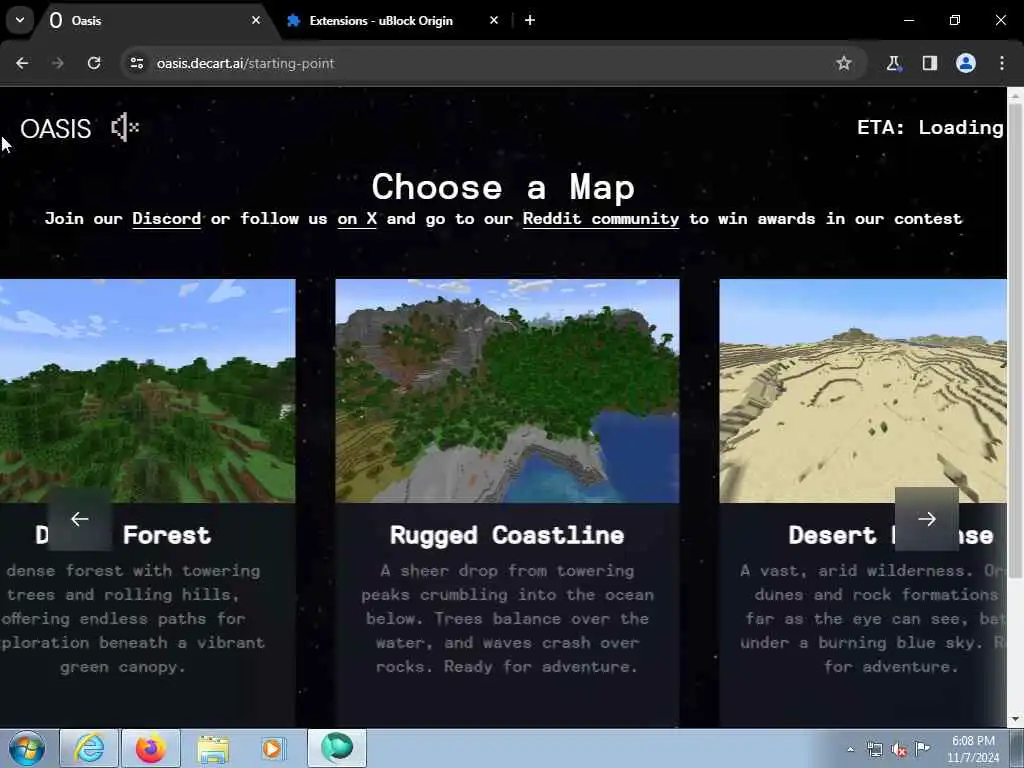This screenshot has height=768, width=1024.
Task: Open the Windows Start menu
Action: click(x=27, y=748)
